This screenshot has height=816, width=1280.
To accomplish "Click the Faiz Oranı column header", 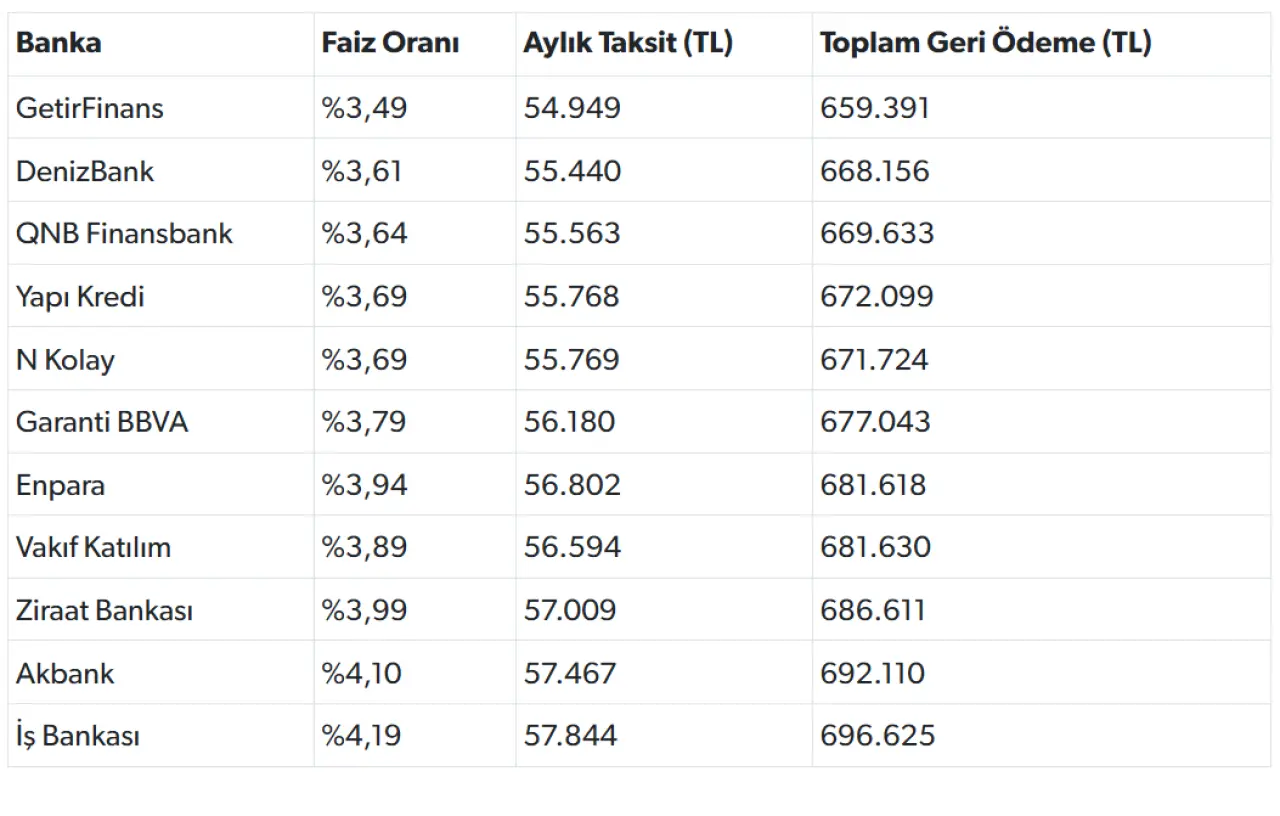I will (x=390, y=43).
